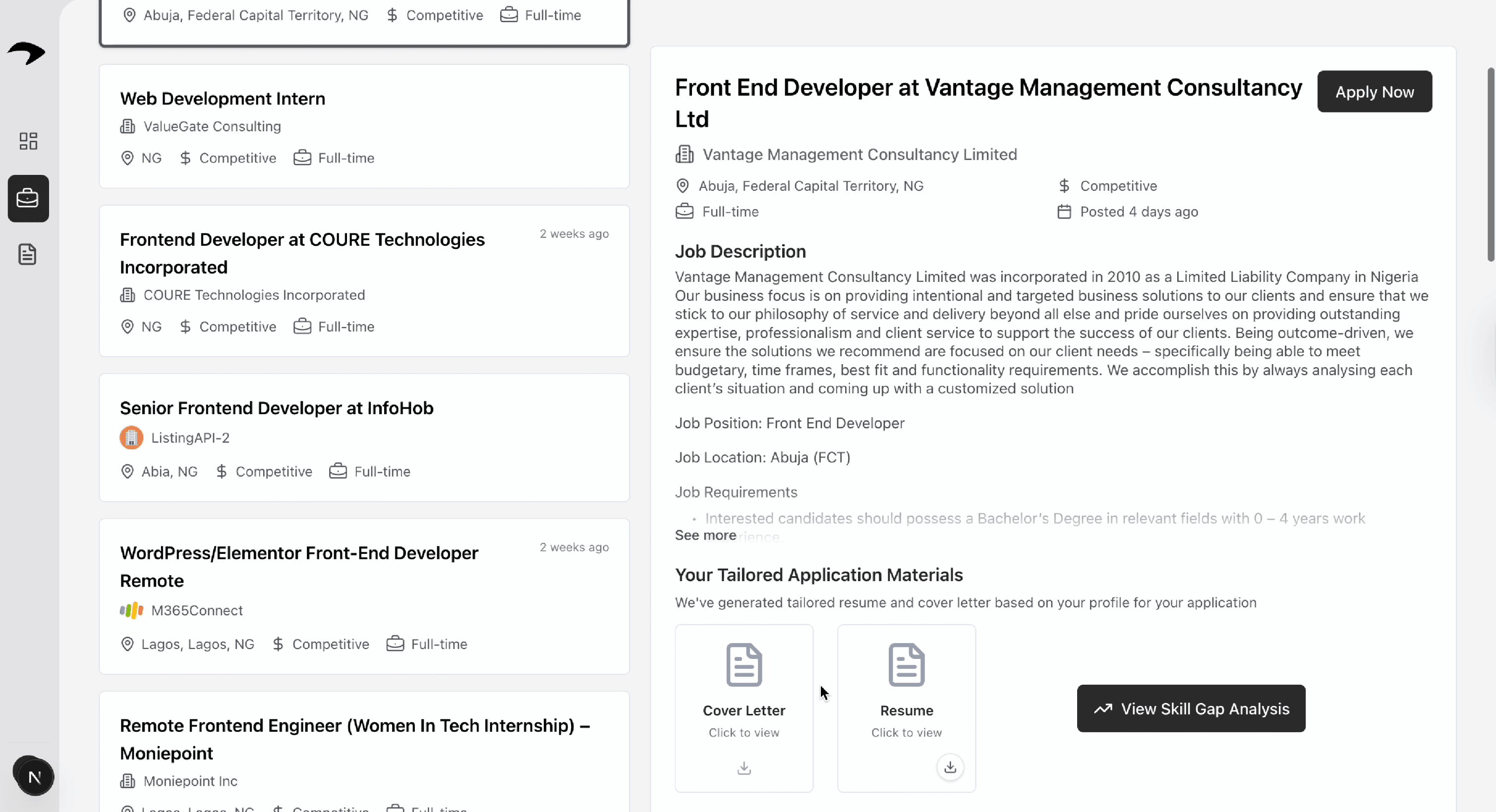Open the user avatar at bottom of sidebar
Viewport: 1496px width, 812px height.
tap(34, 775)
